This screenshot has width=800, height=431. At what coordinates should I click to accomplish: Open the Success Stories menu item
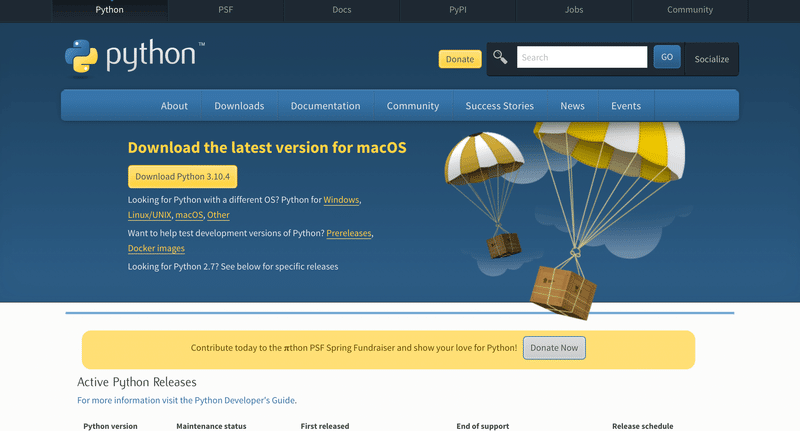(499, 106)
